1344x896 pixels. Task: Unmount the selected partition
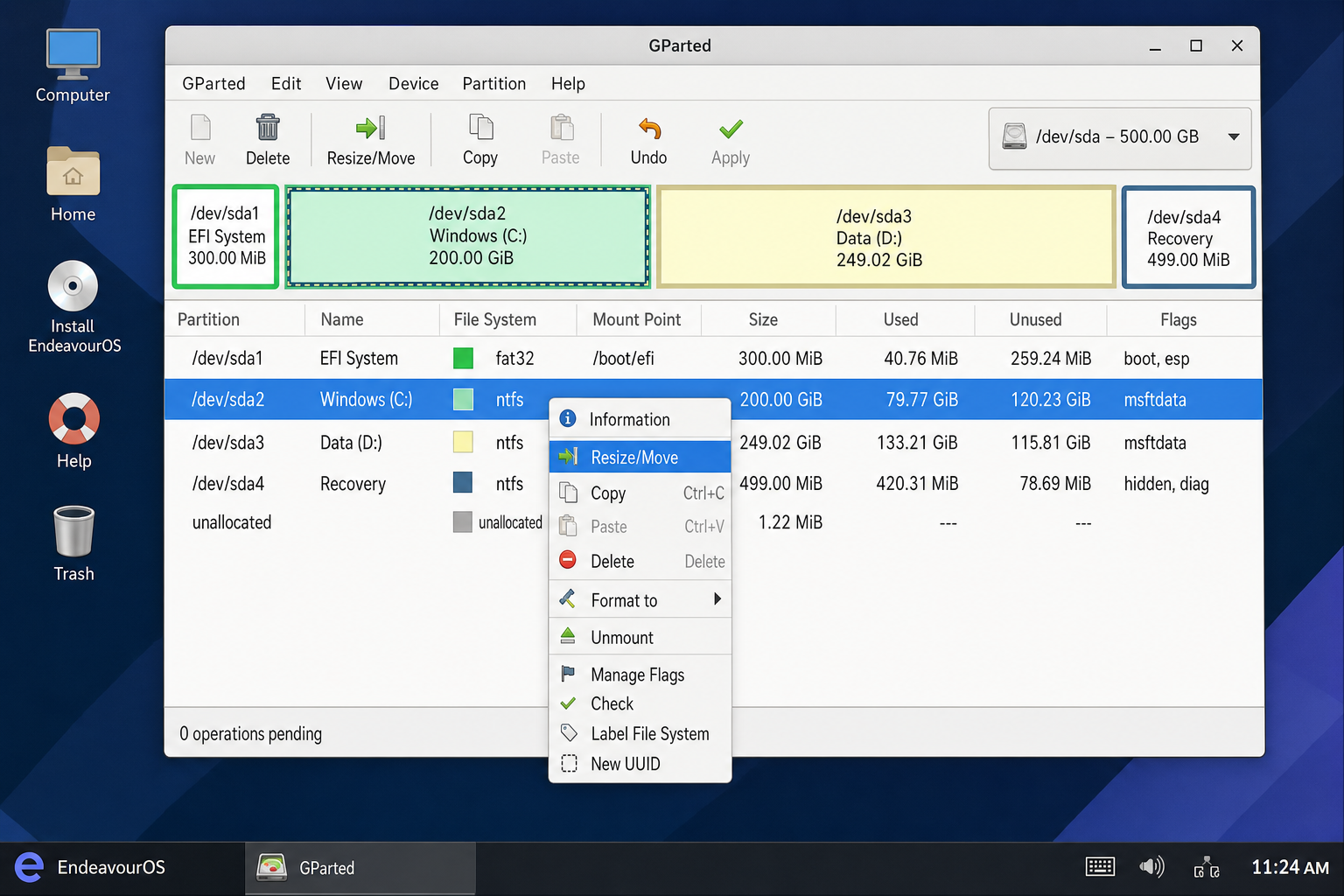coord(640,637)
